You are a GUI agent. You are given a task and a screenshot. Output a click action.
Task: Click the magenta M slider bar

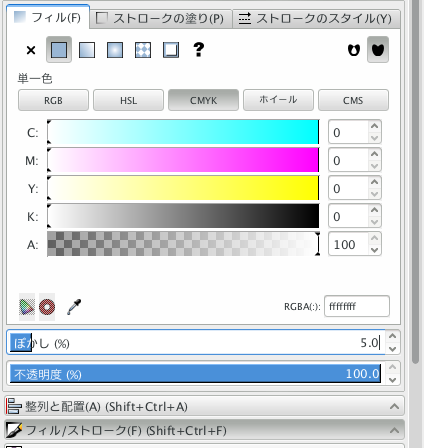pos(183,160)
